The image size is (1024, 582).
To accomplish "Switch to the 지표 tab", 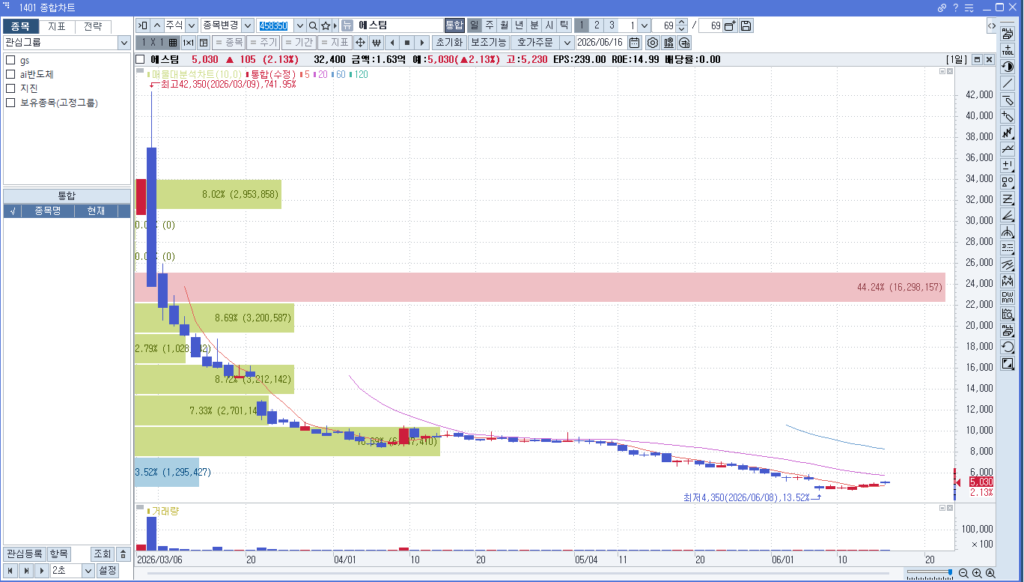I will pyautogui.click(x=57, y=27).
